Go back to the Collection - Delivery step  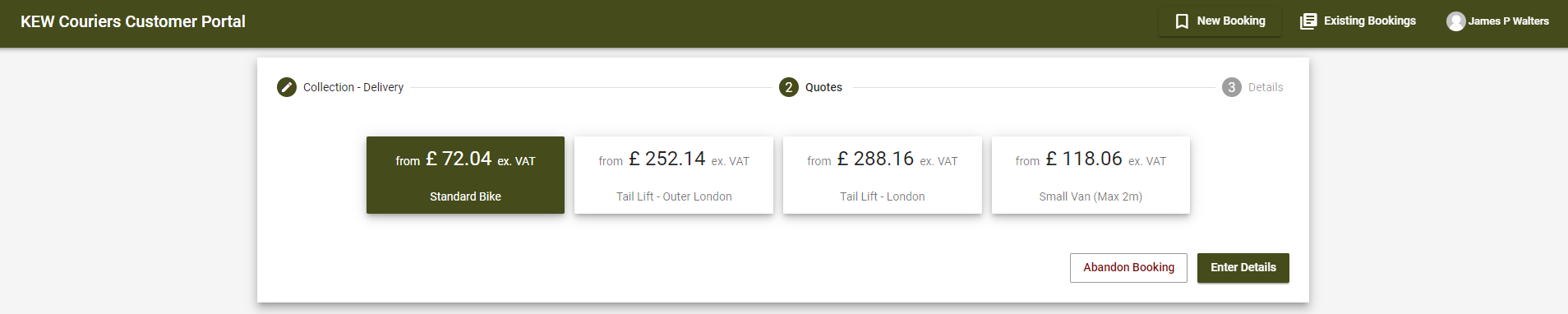(x=353, y=87)
